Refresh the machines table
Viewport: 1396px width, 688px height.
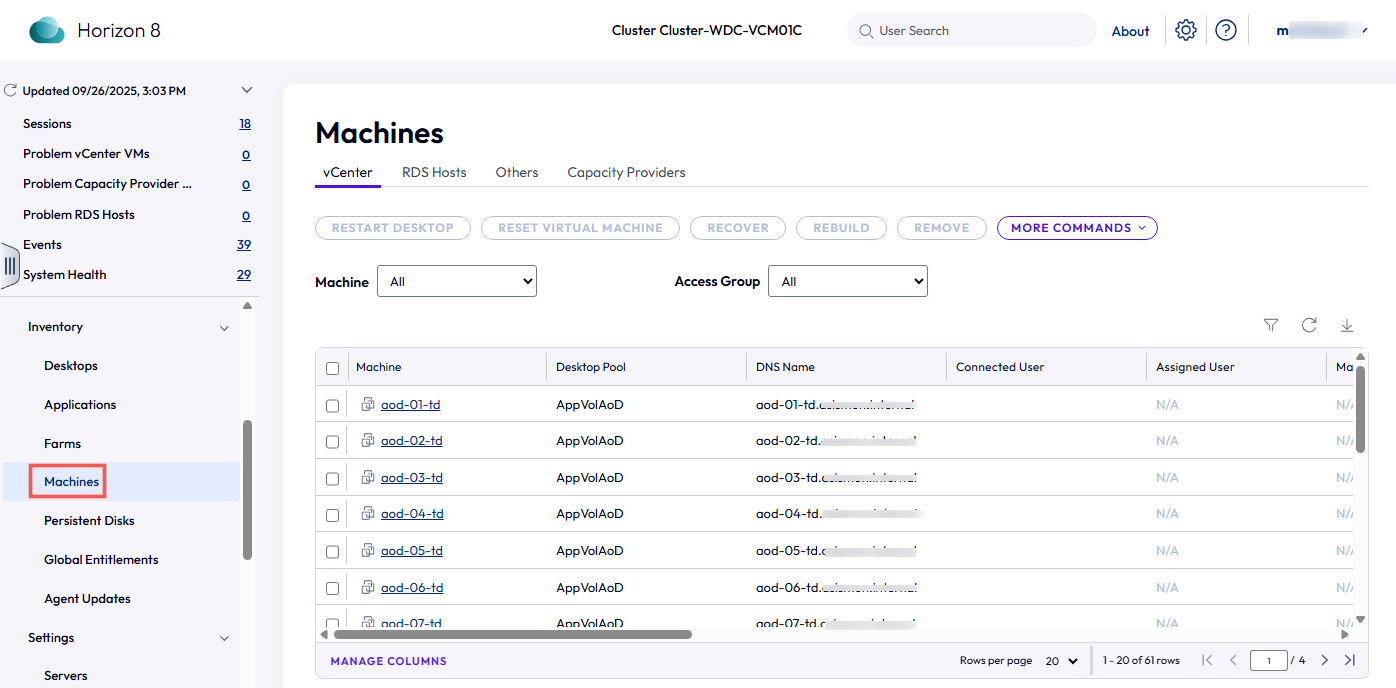(x=1309, y=325)
